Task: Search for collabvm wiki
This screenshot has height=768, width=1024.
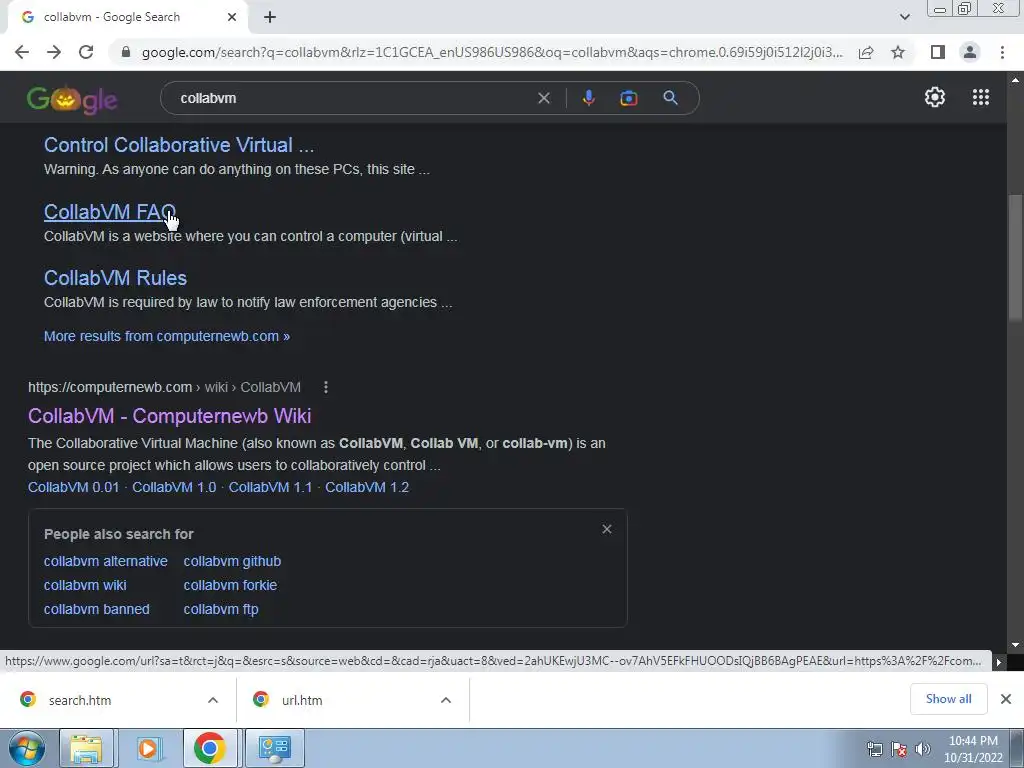Action: [x=85, y=586]
